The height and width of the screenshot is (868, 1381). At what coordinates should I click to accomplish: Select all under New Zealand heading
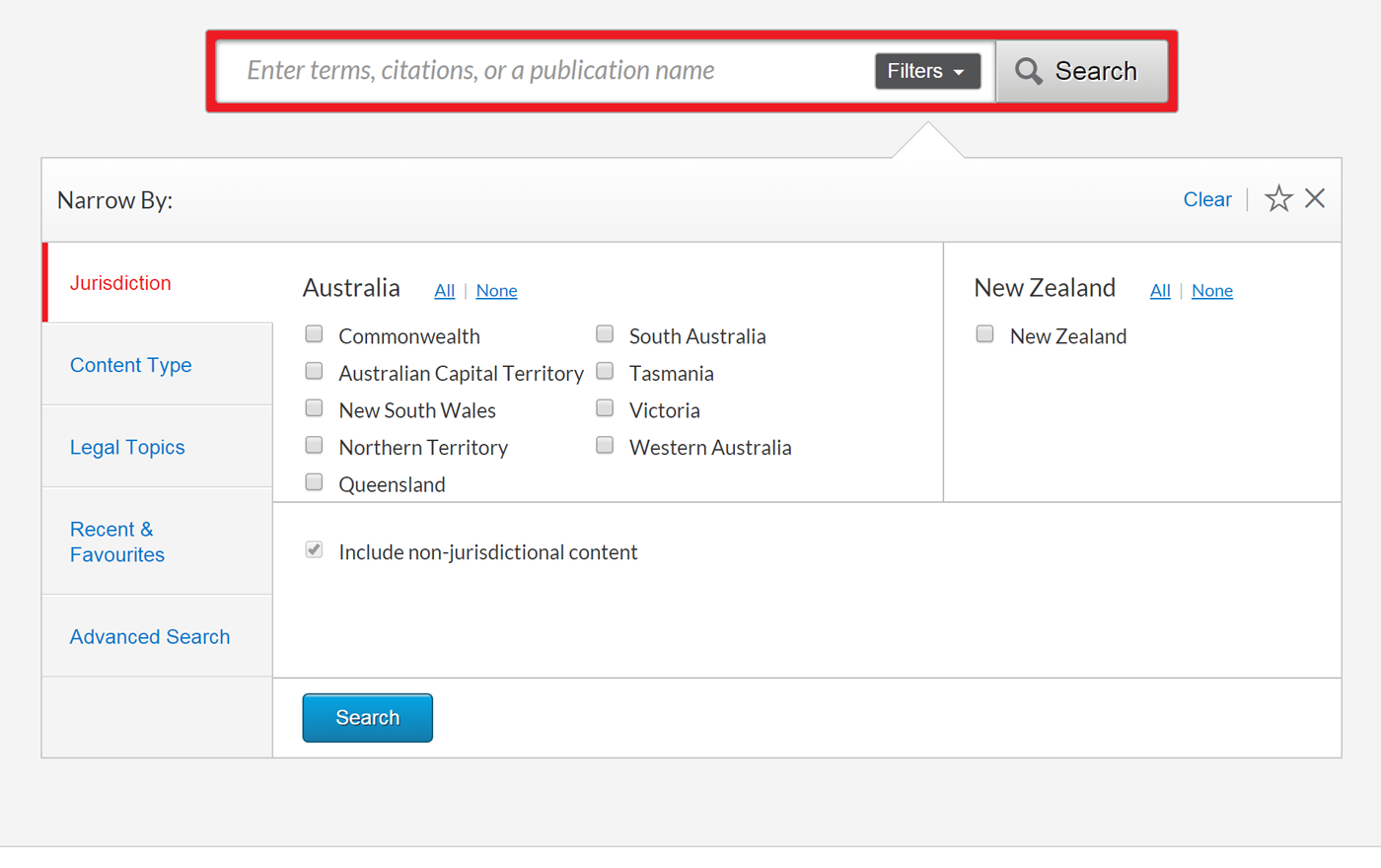[1160, 291]
